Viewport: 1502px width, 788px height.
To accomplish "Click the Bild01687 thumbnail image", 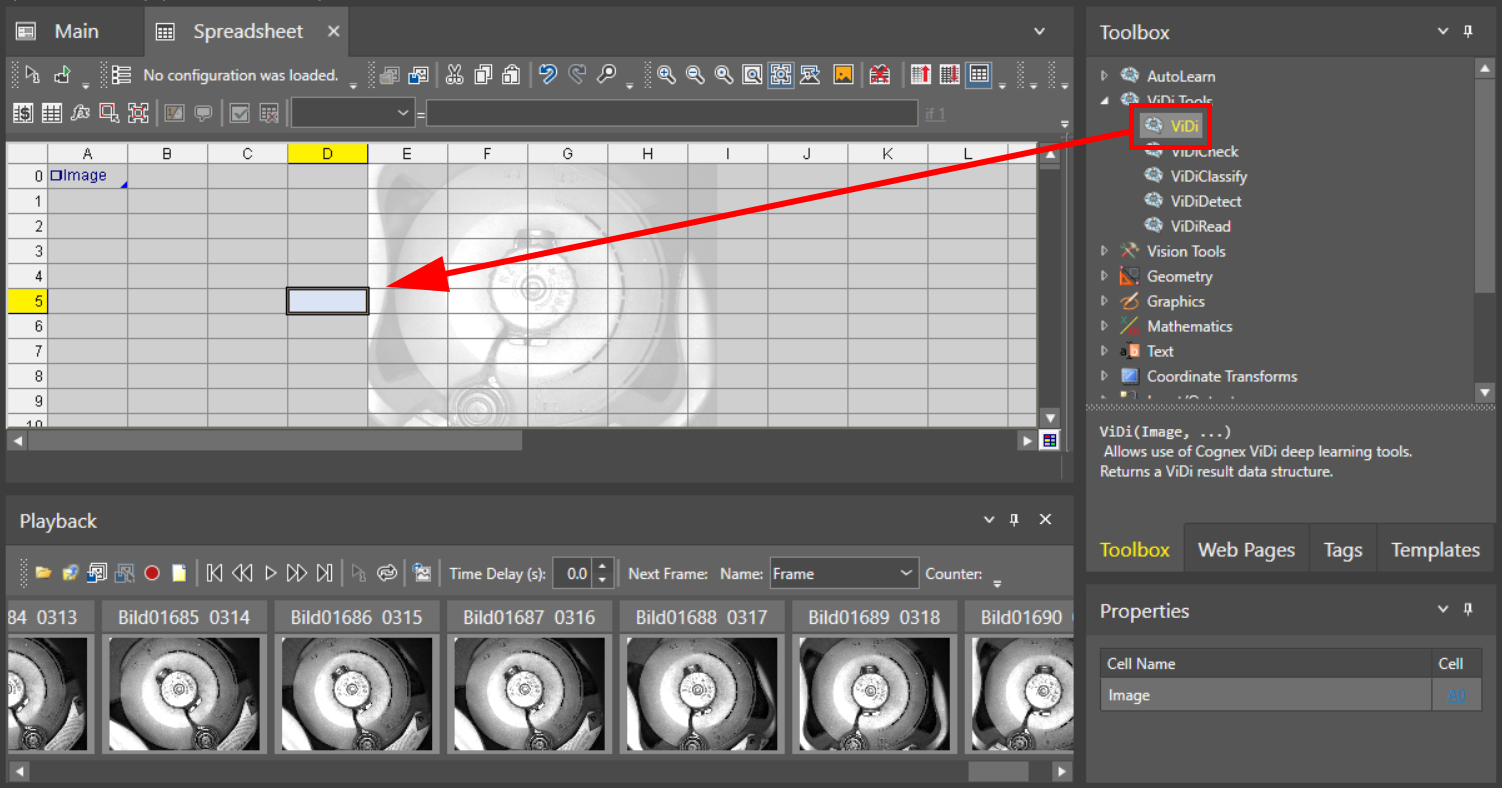I will pyautogui.click(x=529, y=694).
